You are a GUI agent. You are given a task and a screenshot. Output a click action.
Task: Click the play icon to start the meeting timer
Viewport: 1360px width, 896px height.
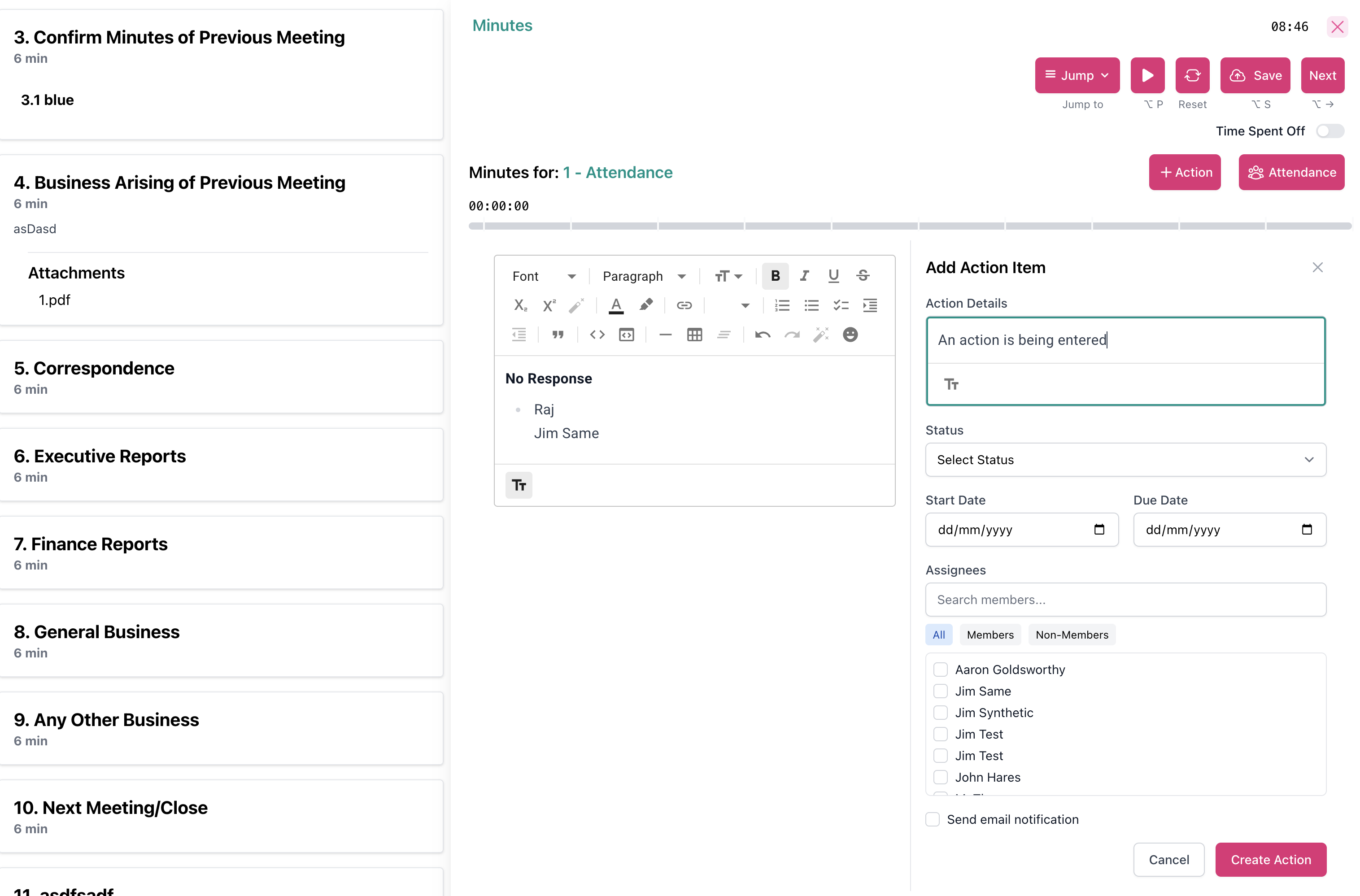click(x=1147, y=75)
